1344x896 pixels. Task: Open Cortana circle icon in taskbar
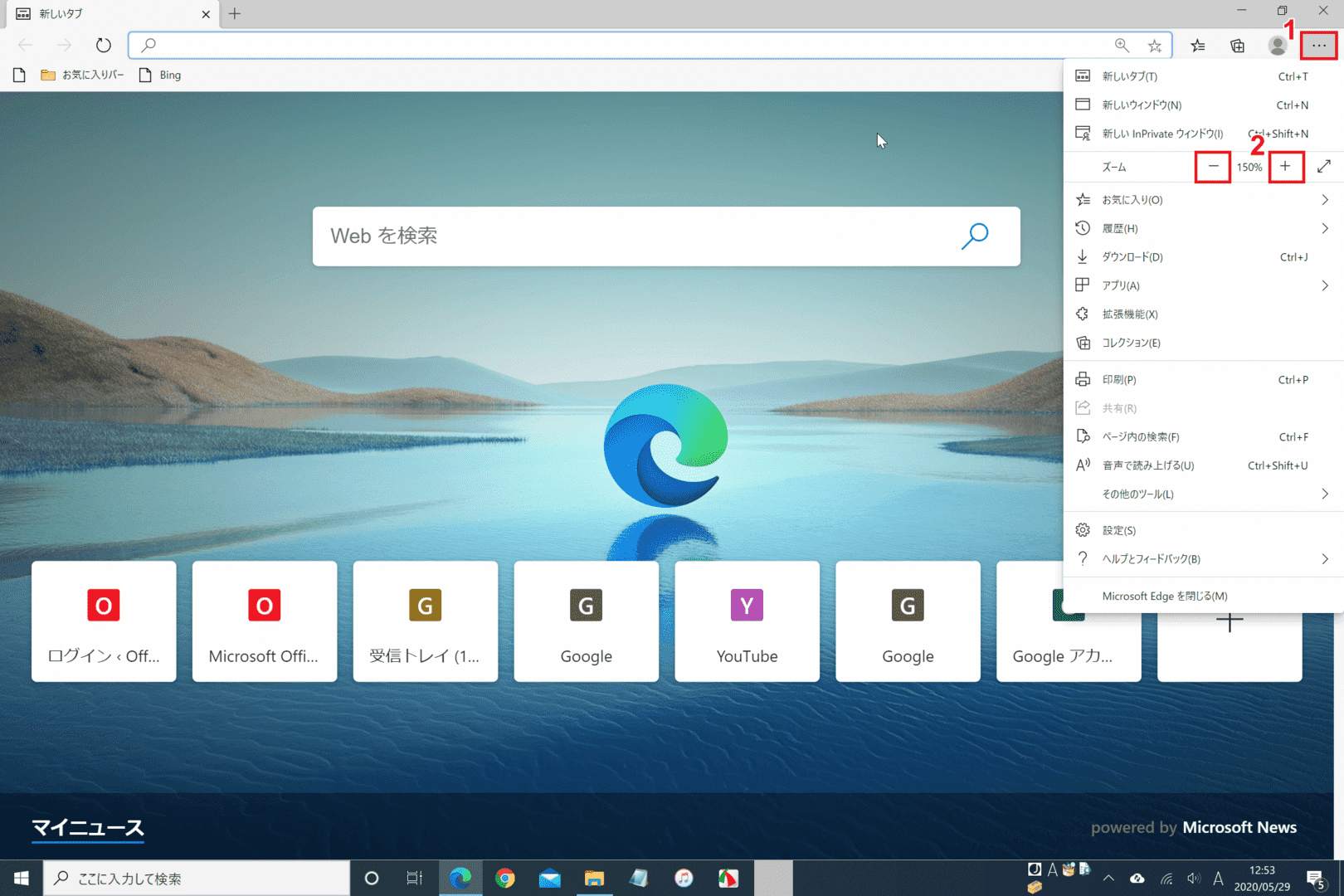coord(372,879)
